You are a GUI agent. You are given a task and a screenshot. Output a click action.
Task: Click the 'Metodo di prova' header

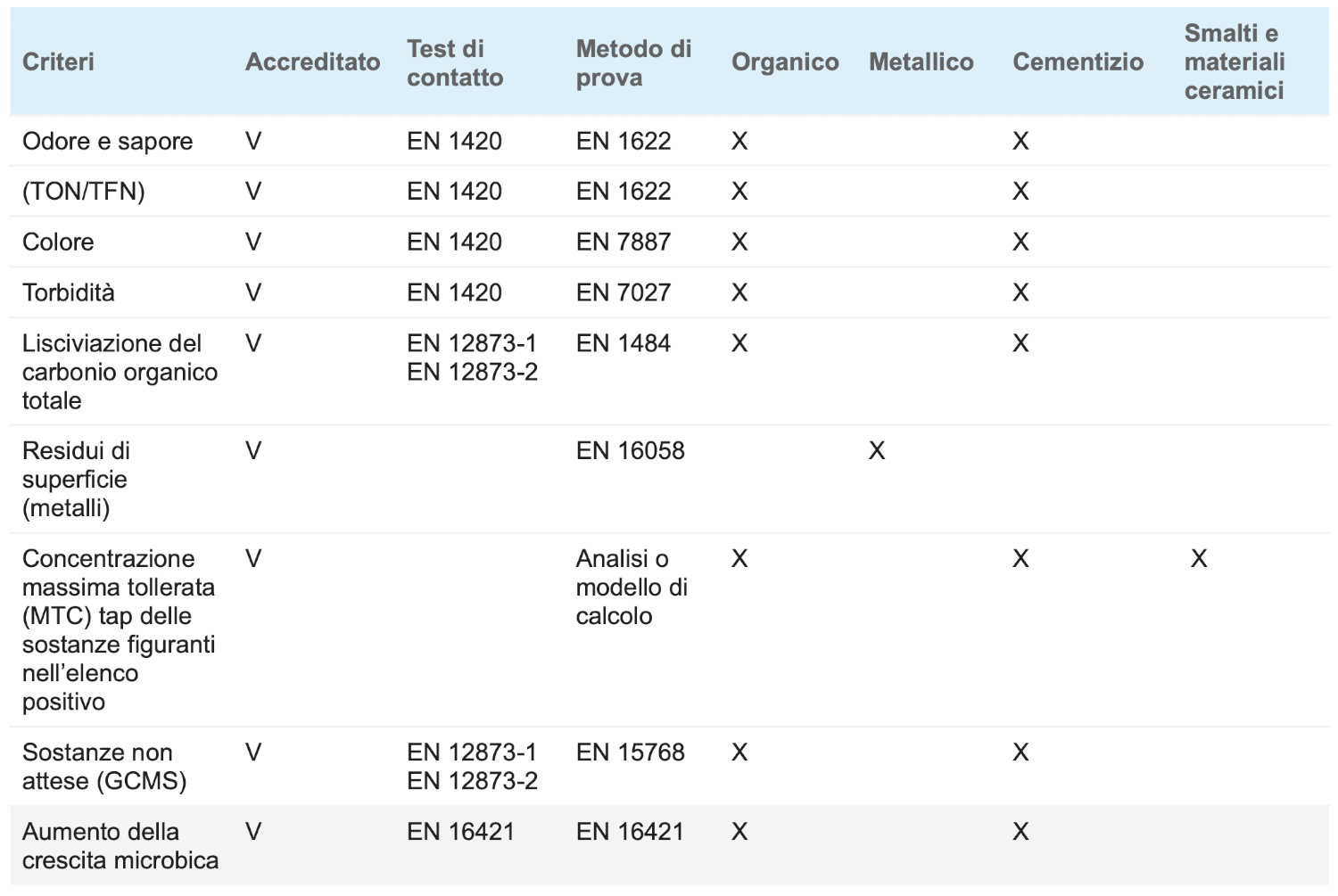(x=633, y=62)
